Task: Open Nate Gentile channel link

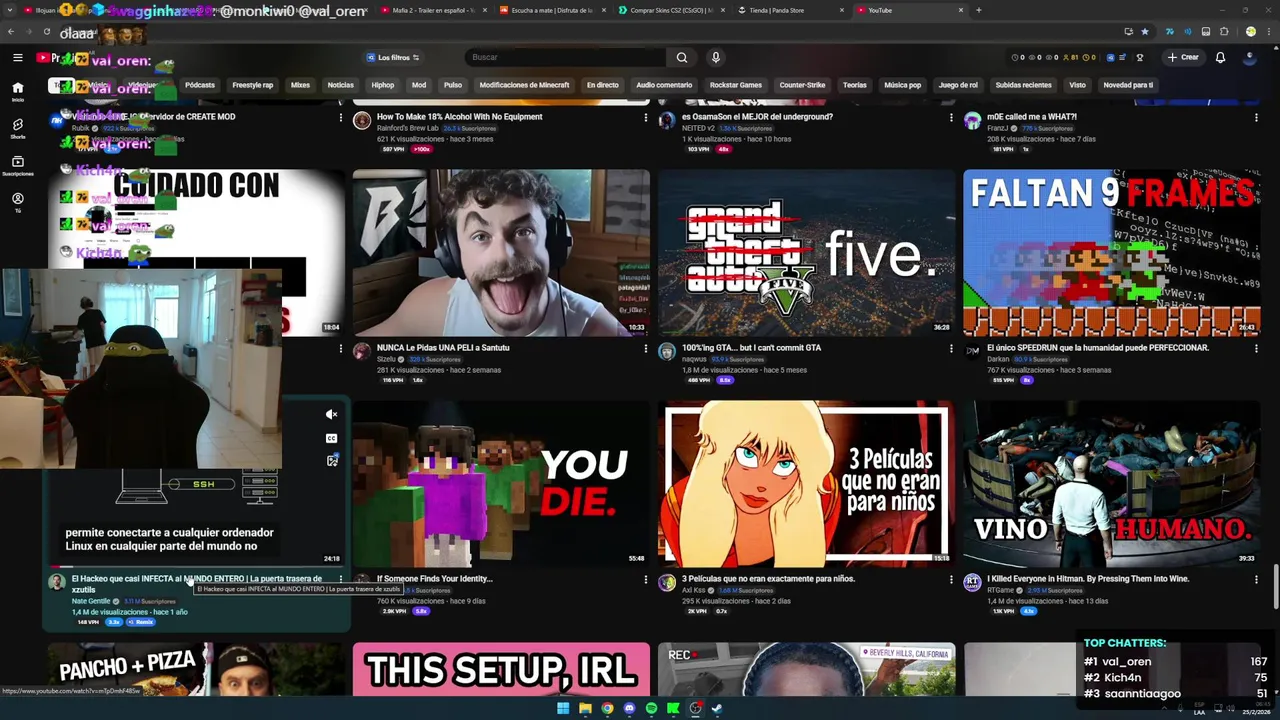Action: point(91,601)
